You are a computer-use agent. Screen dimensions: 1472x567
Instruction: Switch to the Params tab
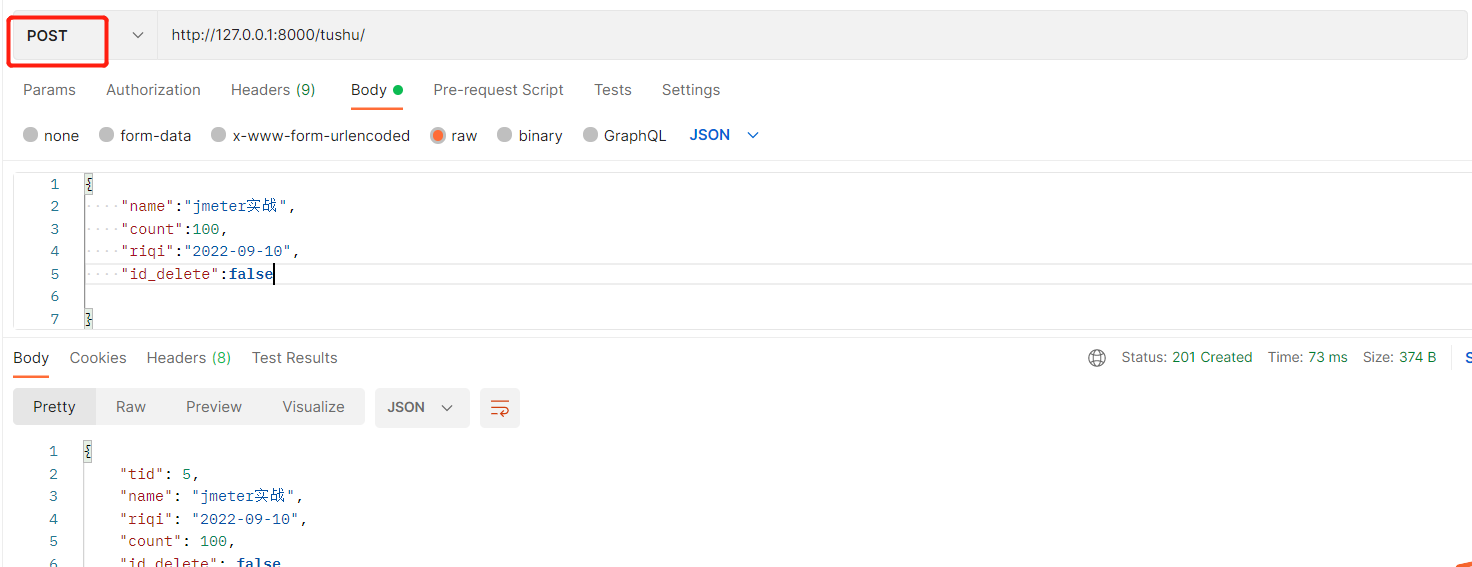point(49,90)
